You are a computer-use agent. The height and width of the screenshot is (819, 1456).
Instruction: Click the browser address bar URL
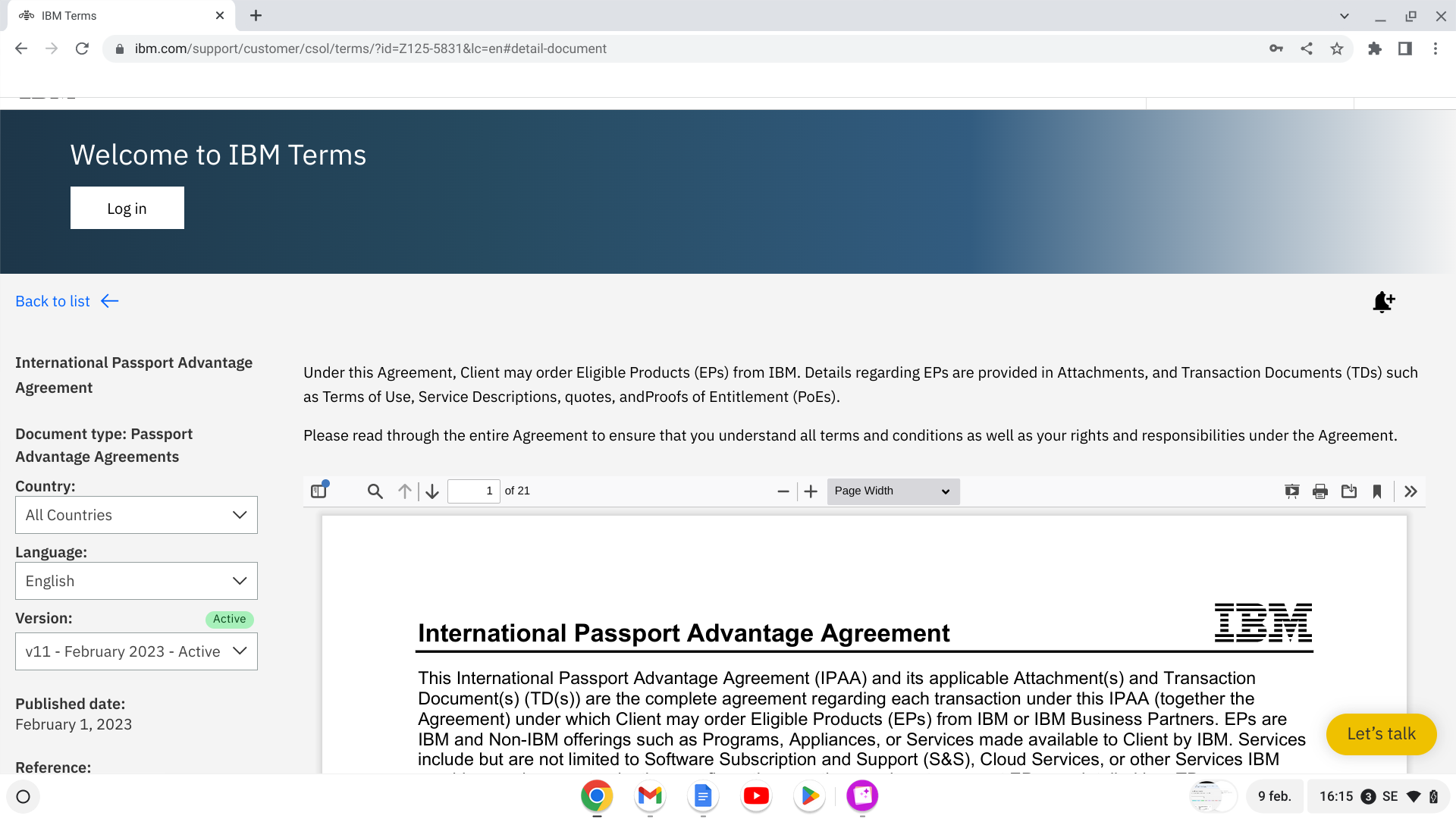coord(371,49)
